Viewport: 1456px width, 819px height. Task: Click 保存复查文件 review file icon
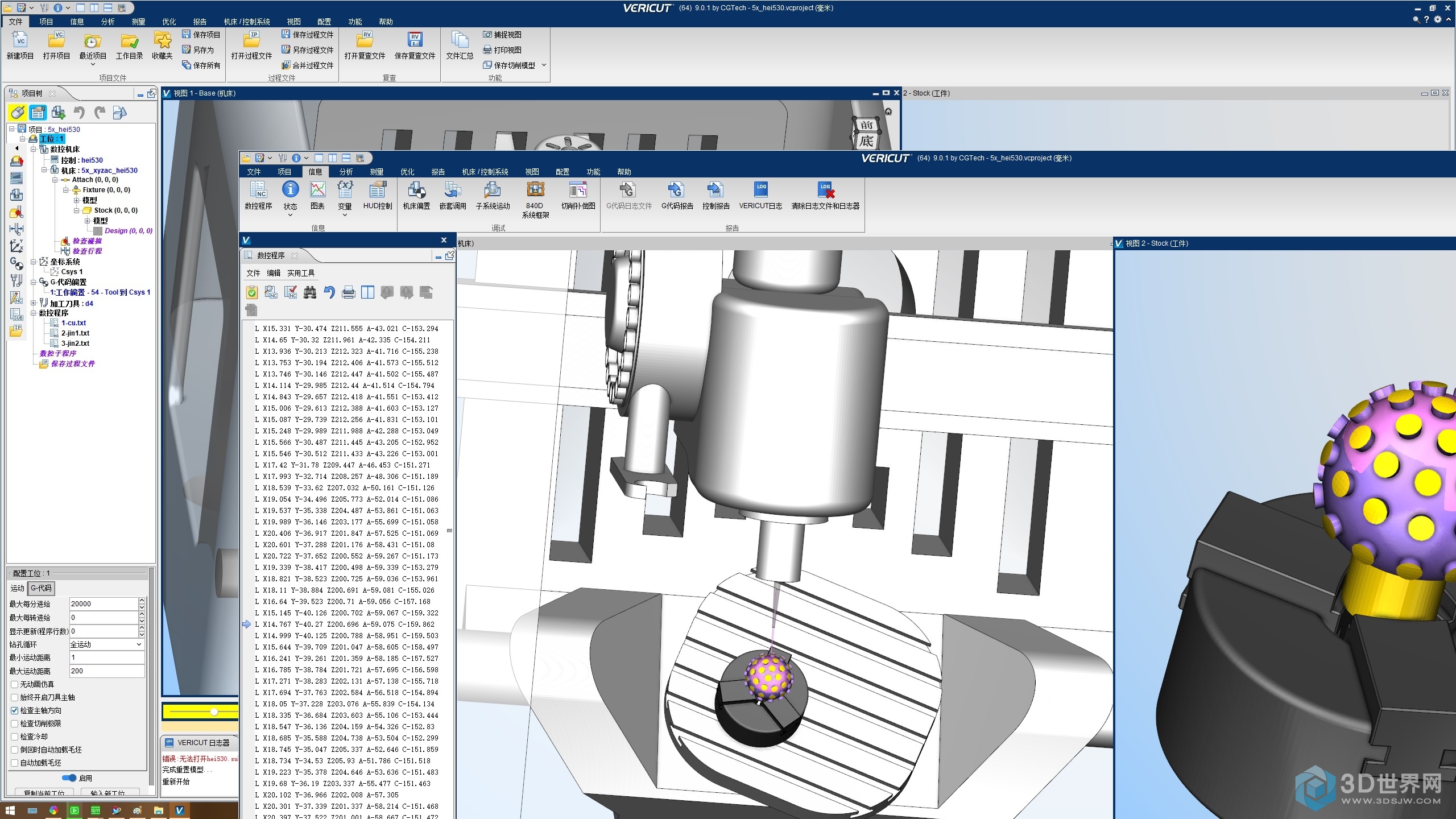click(415, 40)
